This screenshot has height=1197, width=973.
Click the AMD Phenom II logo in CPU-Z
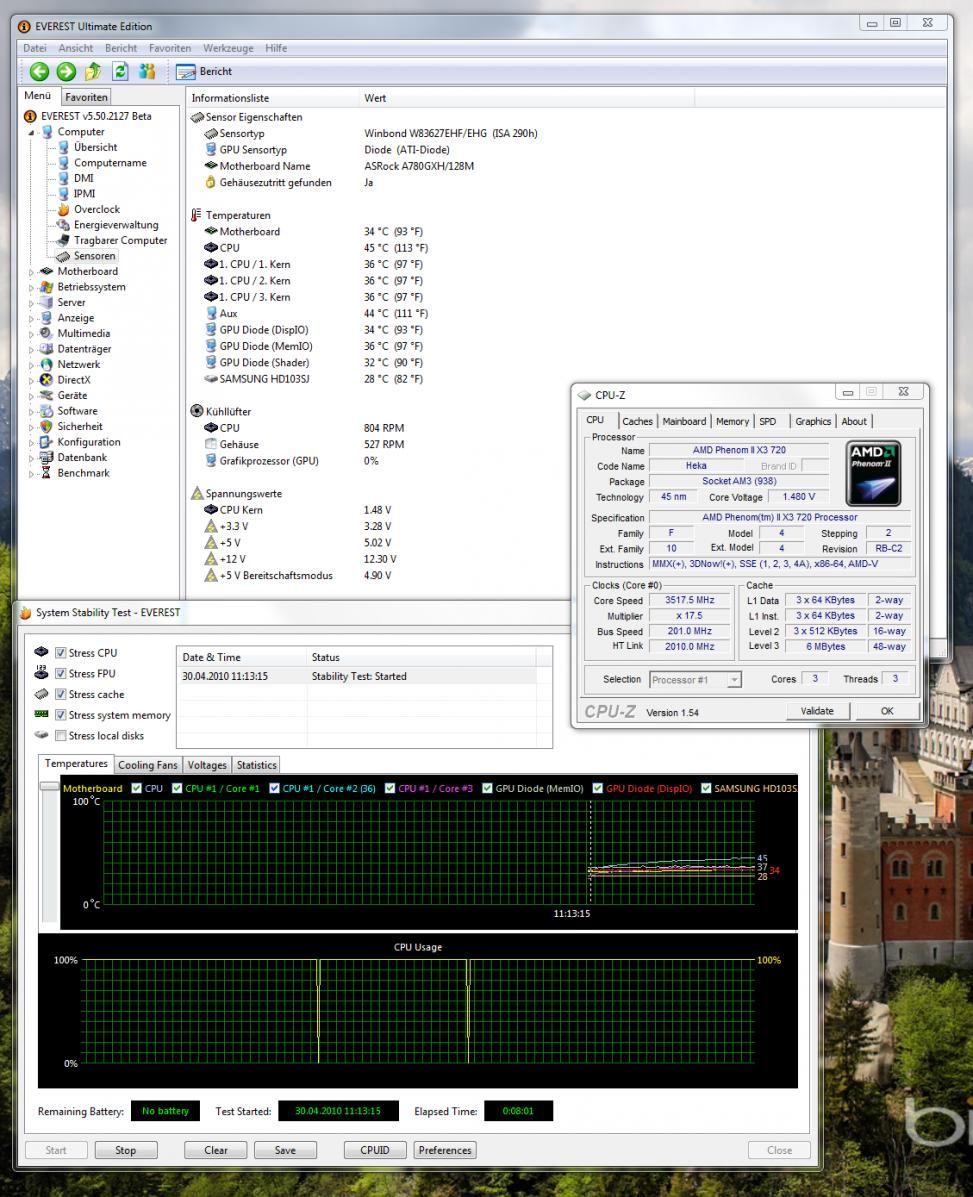874,473
